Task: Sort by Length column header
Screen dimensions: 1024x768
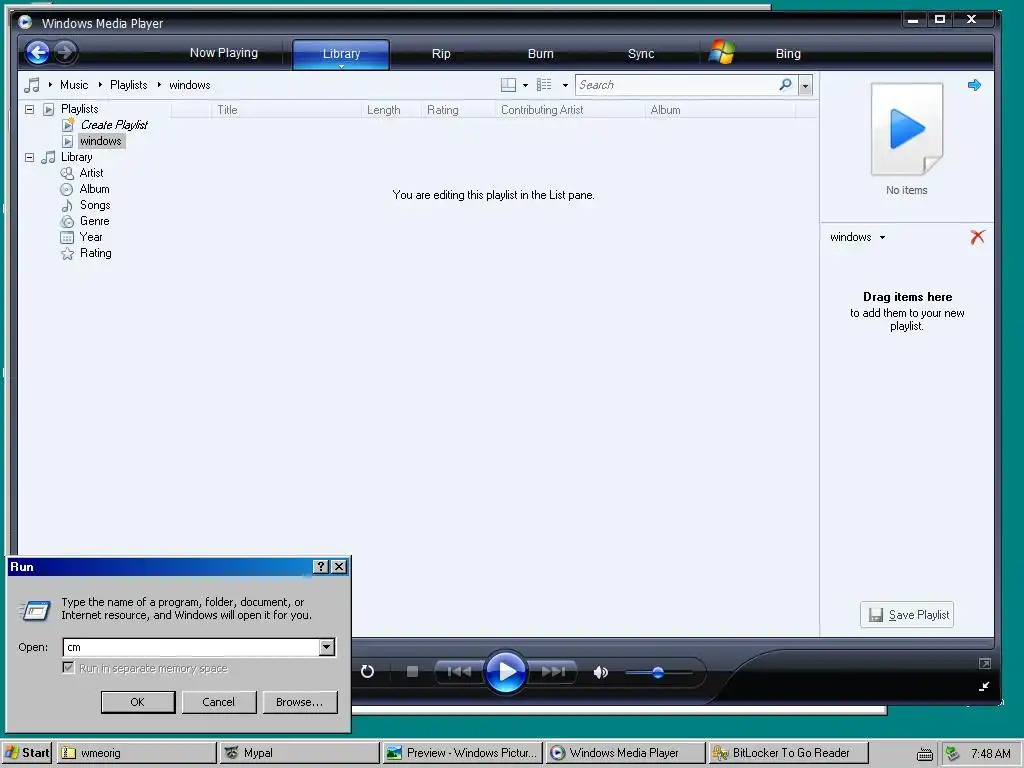Action: click(391, 110)
